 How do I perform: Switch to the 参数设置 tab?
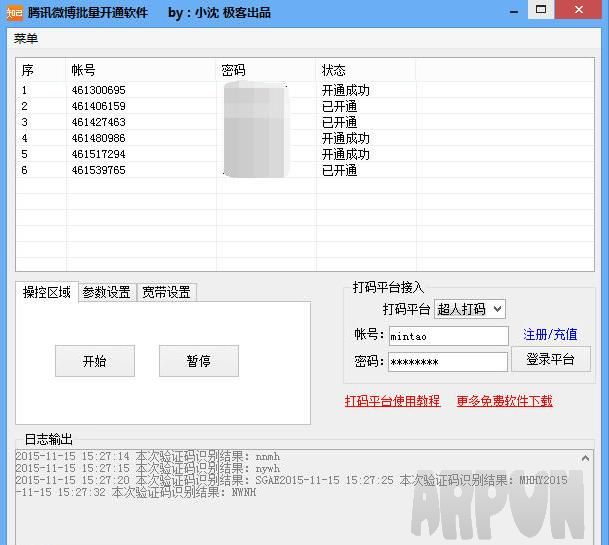point(106,292)
